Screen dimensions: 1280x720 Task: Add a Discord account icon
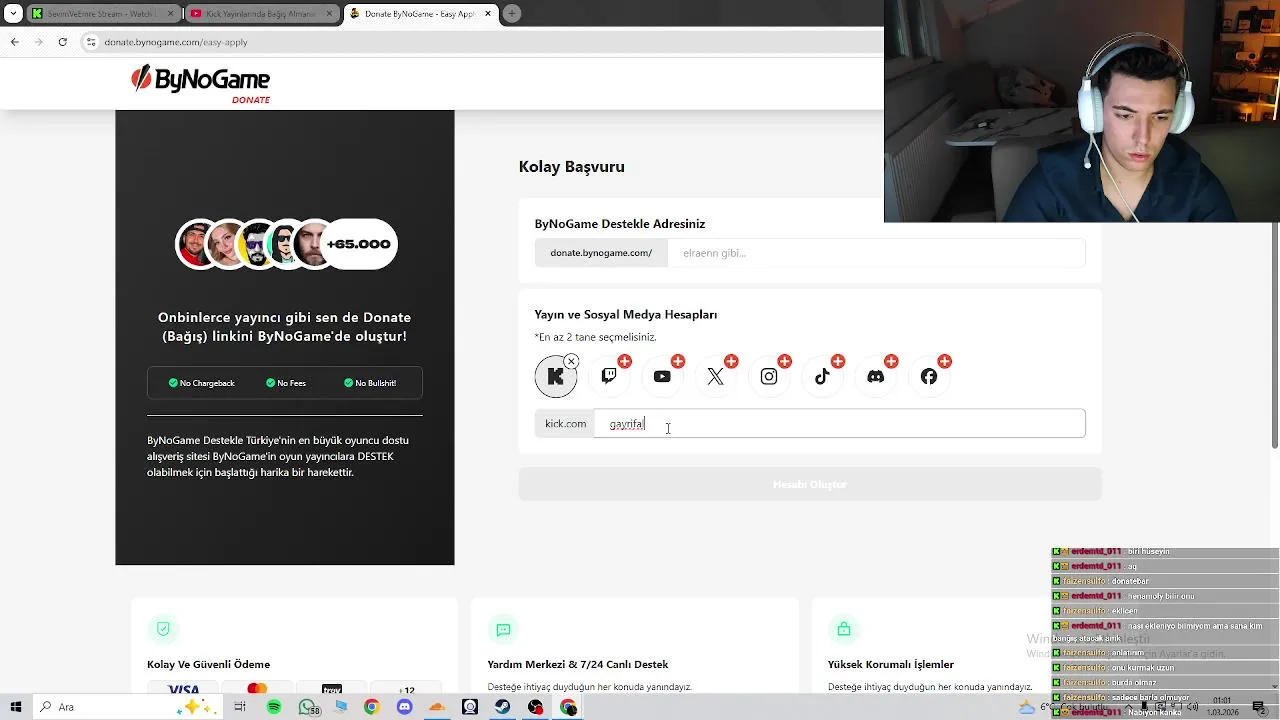(876, 377)
